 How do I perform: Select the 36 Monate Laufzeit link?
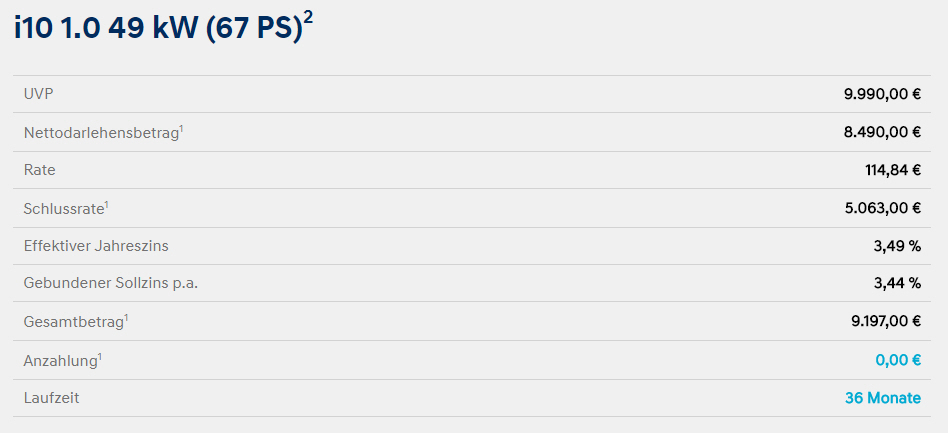coord(883,399)
